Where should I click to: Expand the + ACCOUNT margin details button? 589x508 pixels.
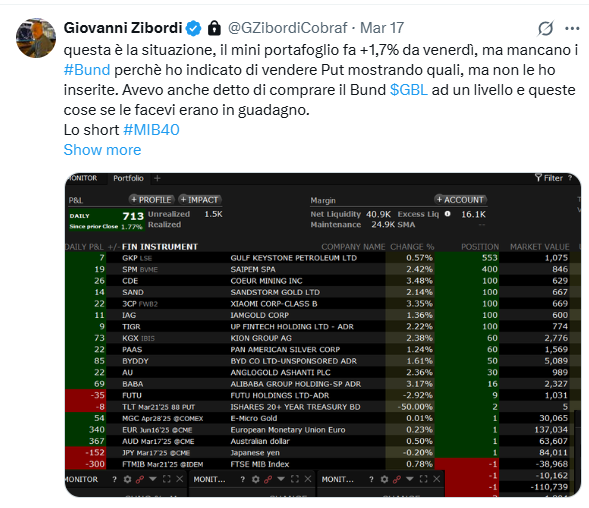coord(461,200)
